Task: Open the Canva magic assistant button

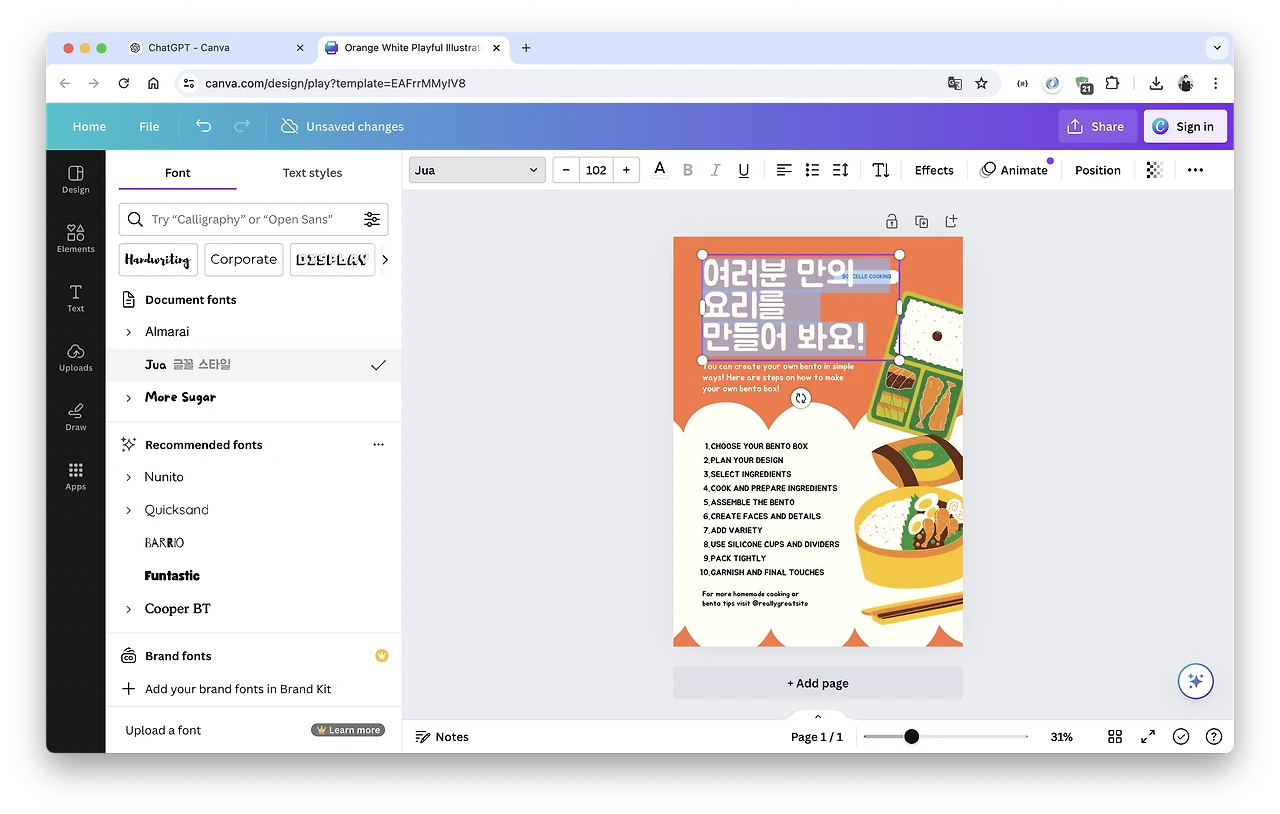Action: pyautogui.click(x=1195, y=681)
